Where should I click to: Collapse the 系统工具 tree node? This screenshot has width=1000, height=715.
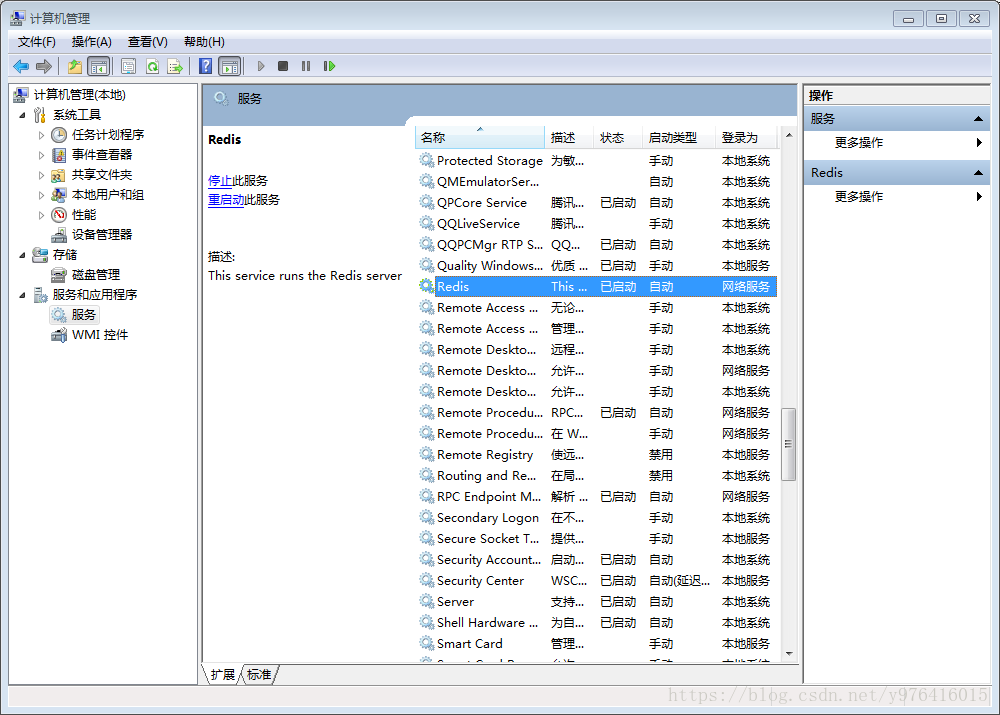(x=22, y=115)
